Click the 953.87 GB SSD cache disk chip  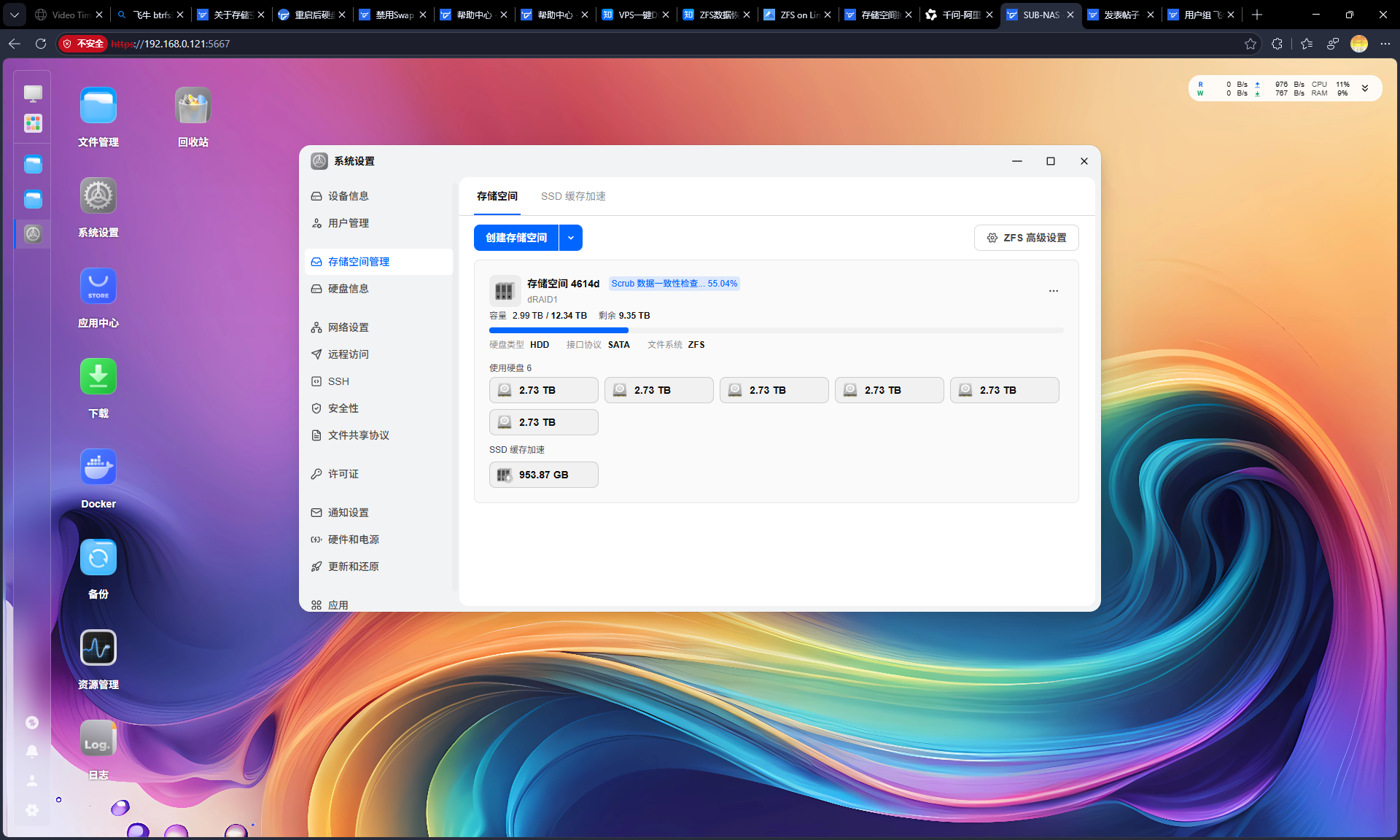coord(544,475)
